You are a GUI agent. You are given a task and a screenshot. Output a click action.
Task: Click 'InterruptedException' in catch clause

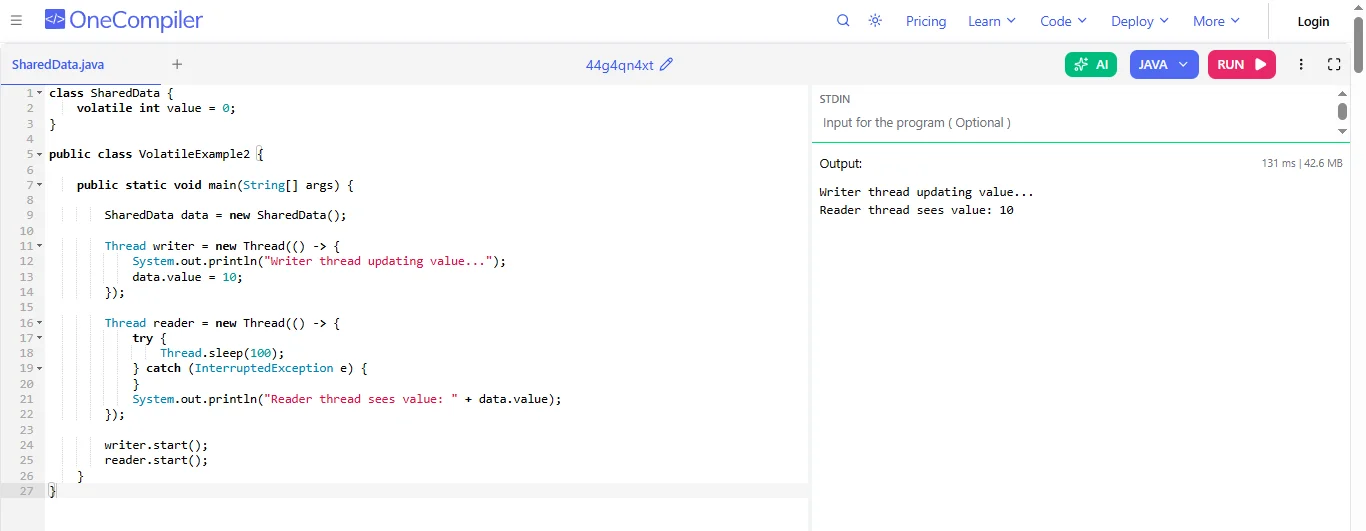(264, 368)
